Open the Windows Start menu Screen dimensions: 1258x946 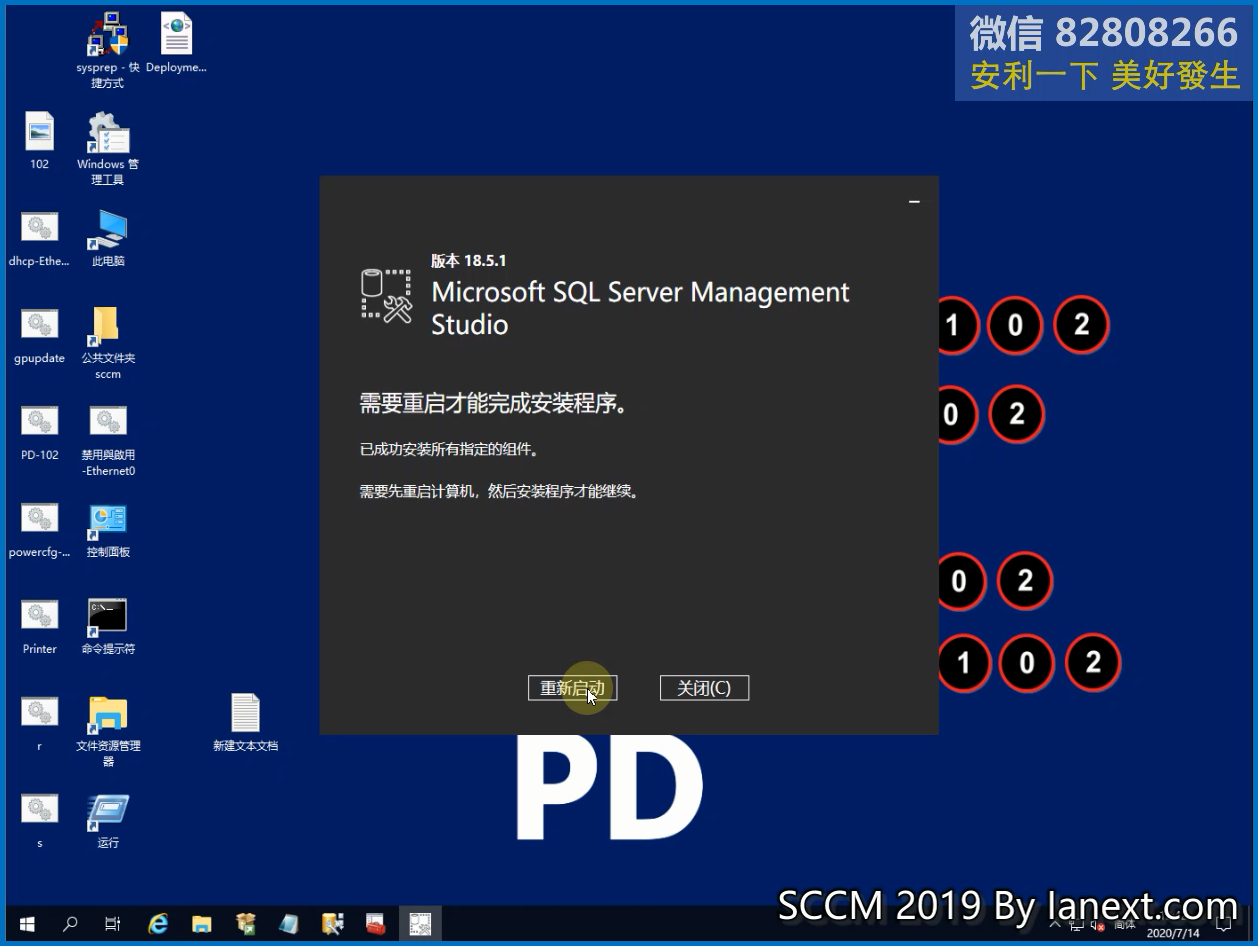tap(26, 924)
